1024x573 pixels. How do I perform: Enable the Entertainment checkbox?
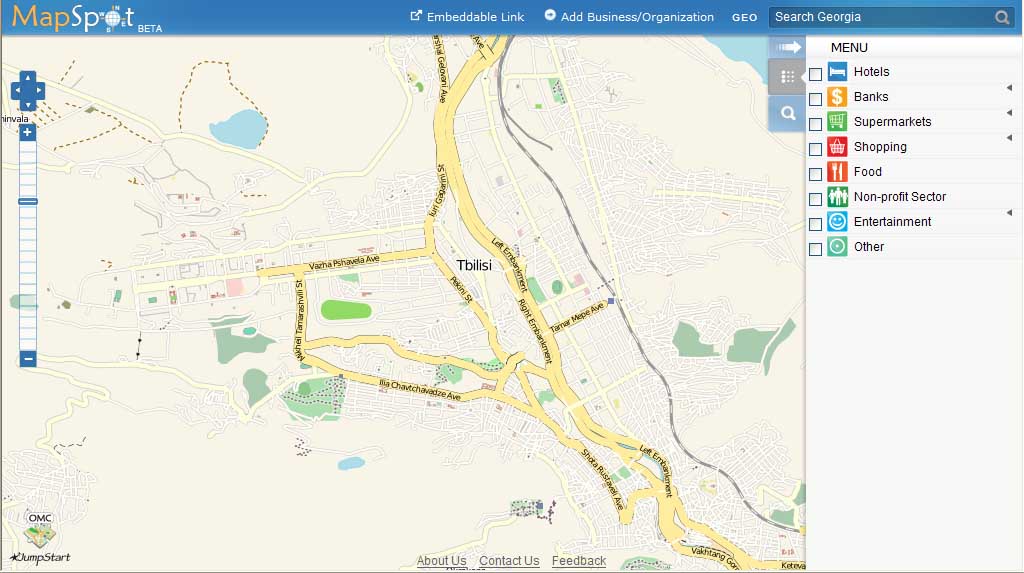click(815, 224)
